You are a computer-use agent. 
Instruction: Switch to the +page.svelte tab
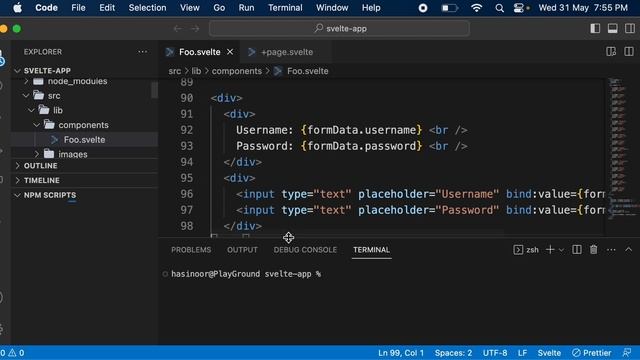coord(287,52)
